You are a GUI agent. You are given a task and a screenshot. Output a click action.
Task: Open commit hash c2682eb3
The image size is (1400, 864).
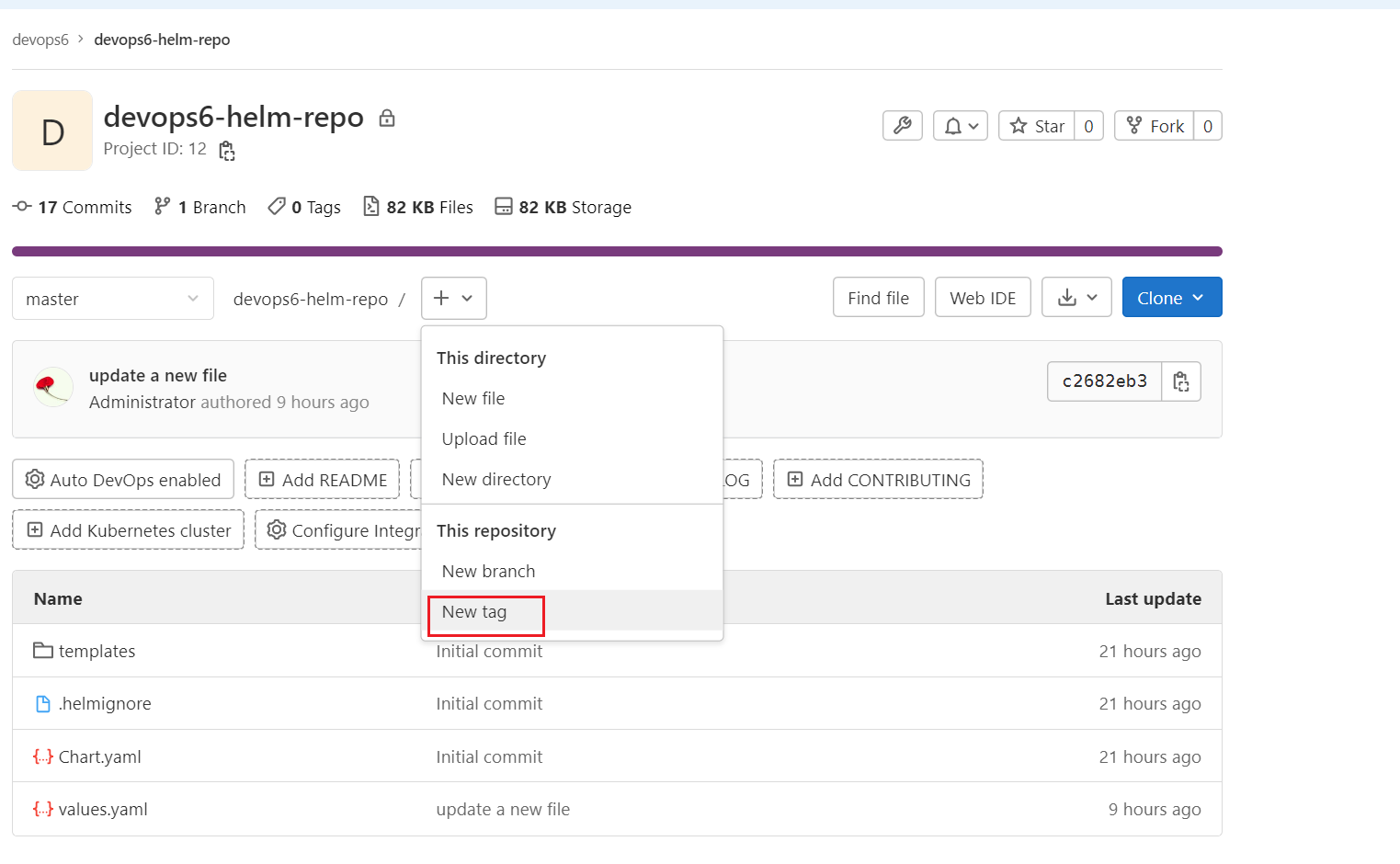[x=1105, y=381]
